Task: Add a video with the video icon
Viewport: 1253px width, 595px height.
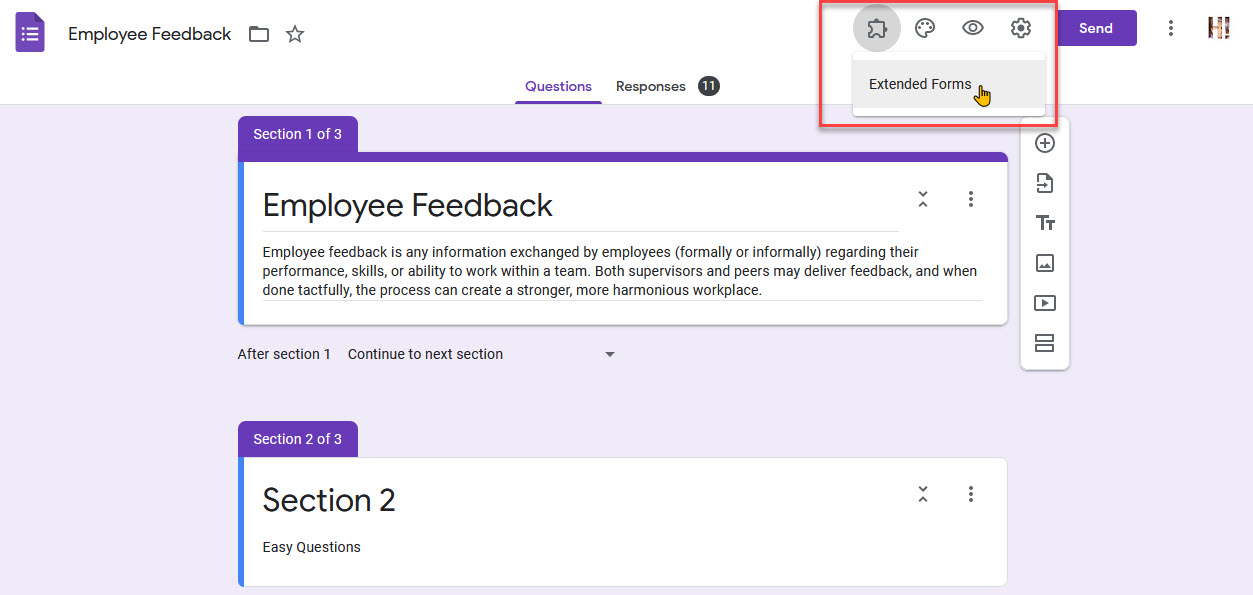Action: pos(1044,303)
